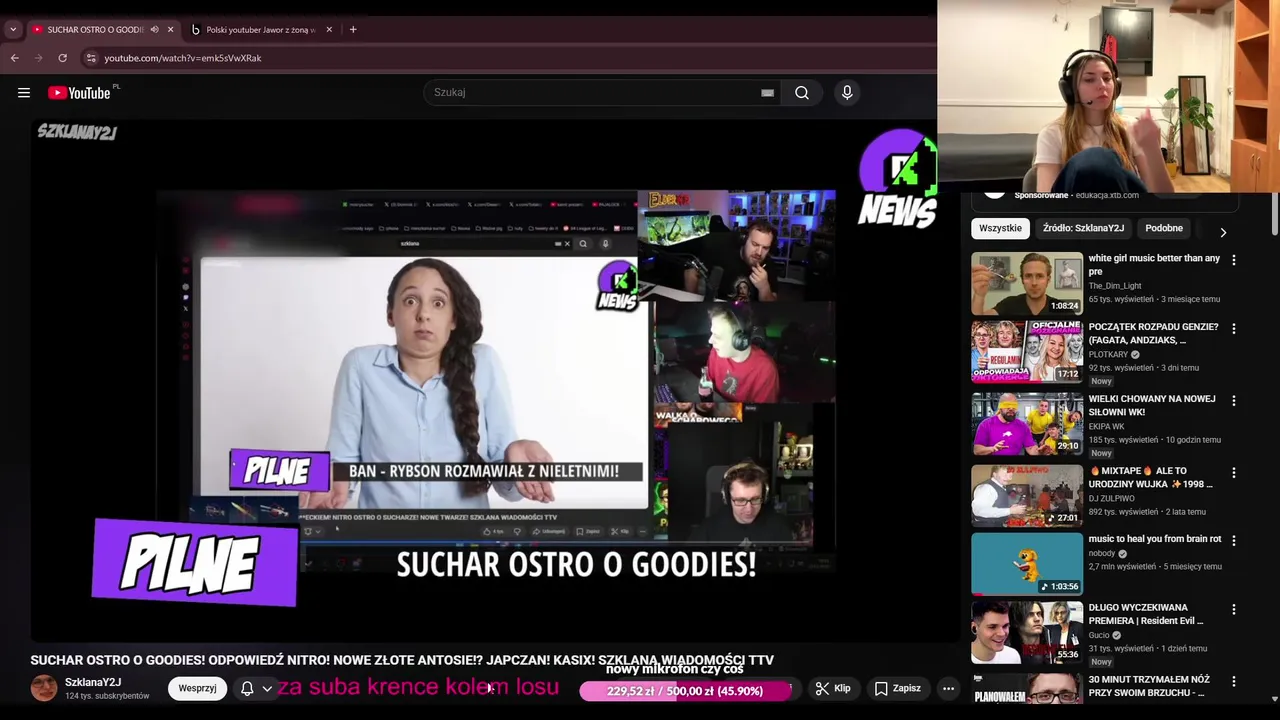Open options menu for Resident Evil video

click(x=1233, y=609)
